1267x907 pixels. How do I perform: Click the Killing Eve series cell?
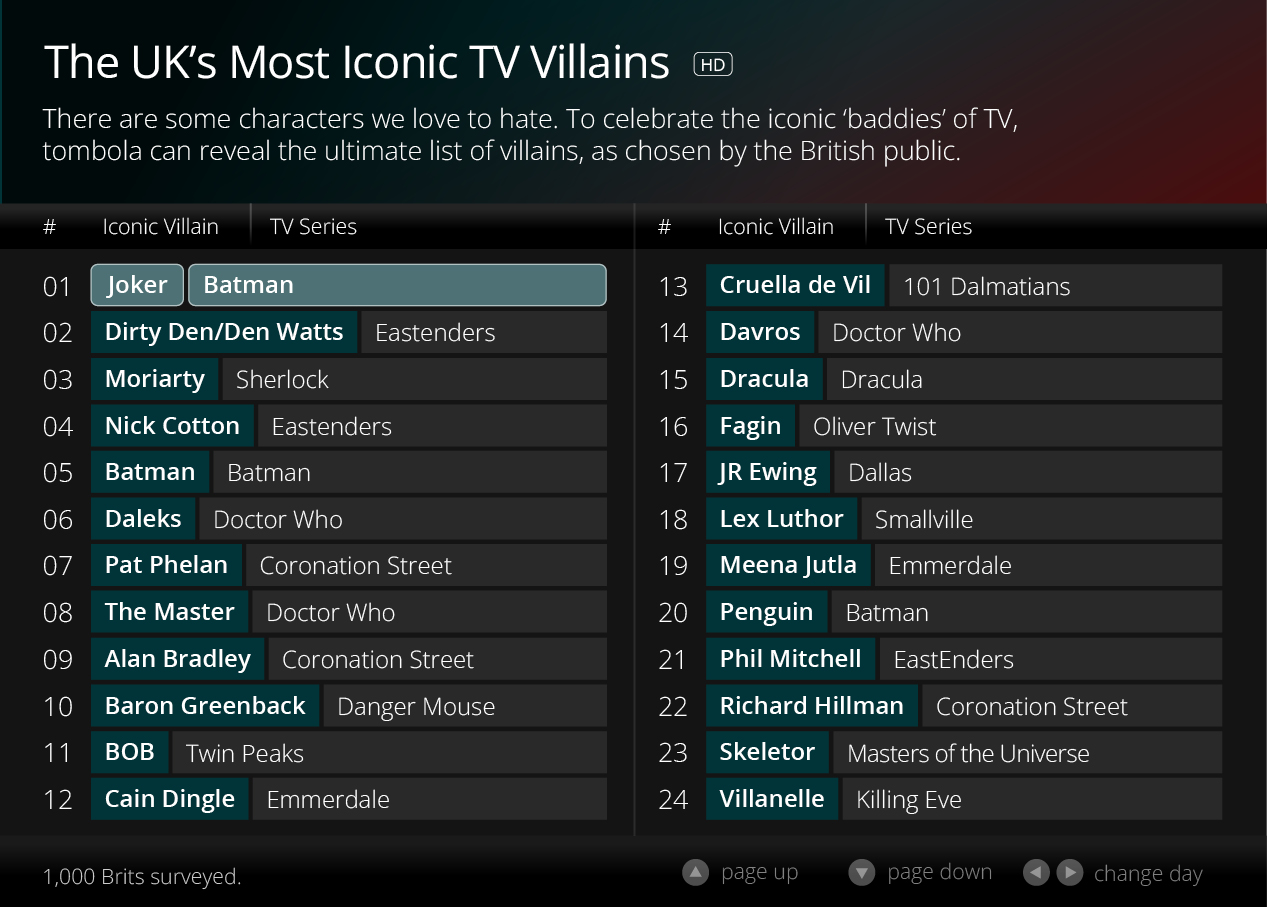(x=1032, y=799)
